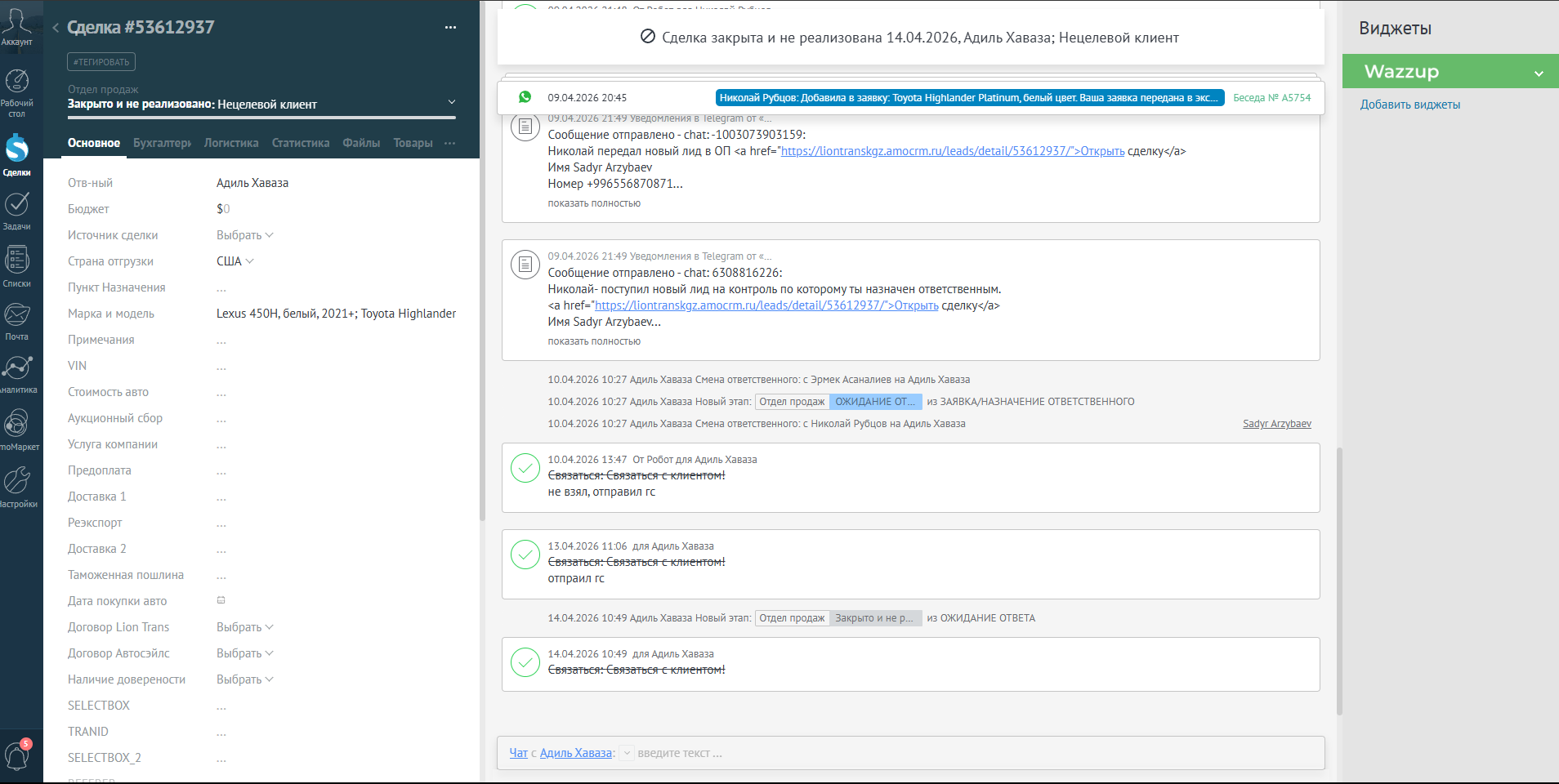The image size is (1559, 784).
Task: Click показать полностью under chat -1003073903159 message
Action: pos(594,203)
